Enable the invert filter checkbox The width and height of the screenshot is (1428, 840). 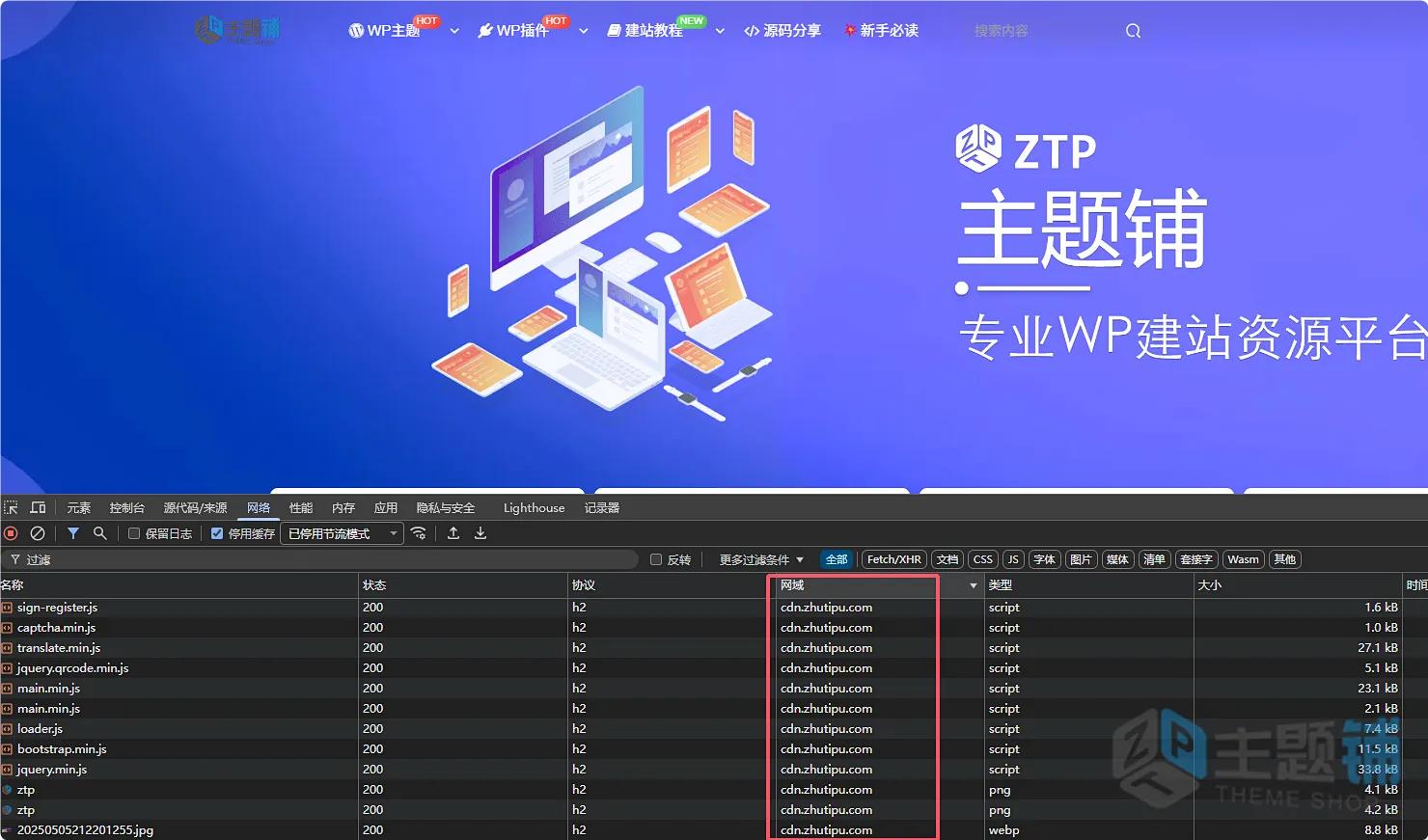656,559
